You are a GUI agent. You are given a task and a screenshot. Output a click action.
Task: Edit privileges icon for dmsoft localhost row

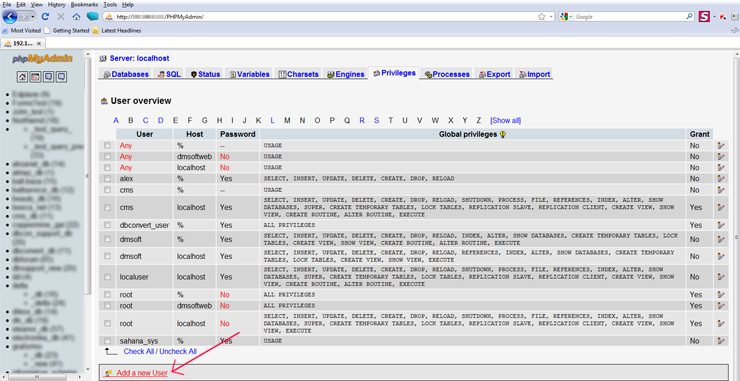(x=720, y=256)
